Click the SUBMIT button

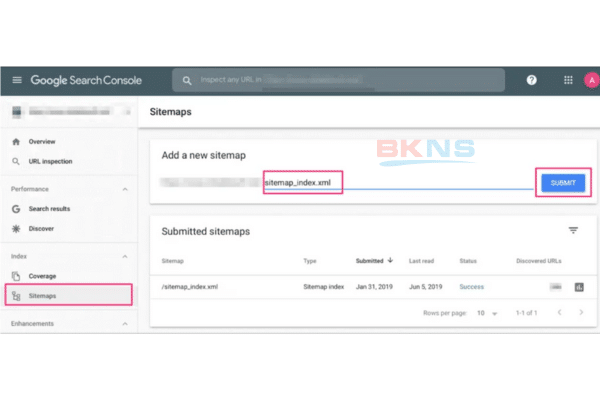[x=563, y=183]
